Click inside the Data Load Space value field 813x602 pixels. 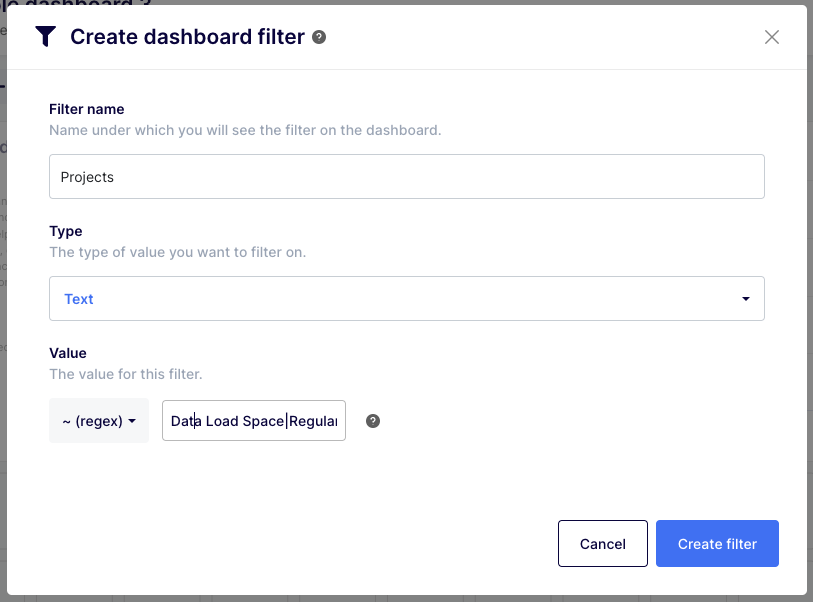point(253,420)
